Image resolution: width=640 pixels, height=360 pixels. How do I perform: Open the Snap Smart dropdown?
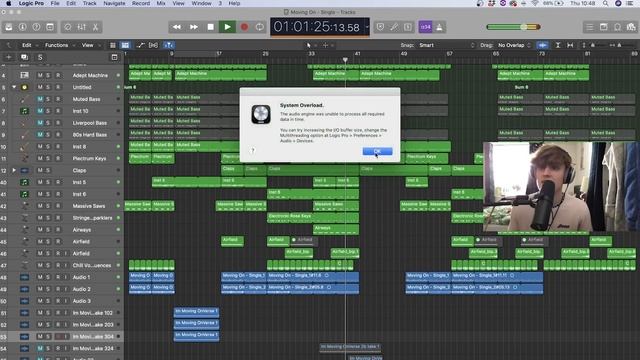click(447, 45)
